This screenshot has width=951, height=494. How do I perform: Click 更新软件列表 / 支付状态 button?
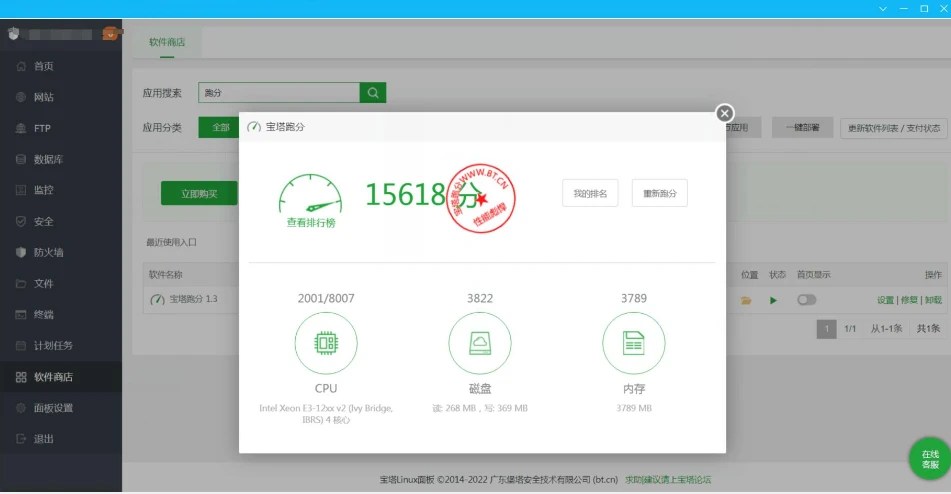point(893,128)
